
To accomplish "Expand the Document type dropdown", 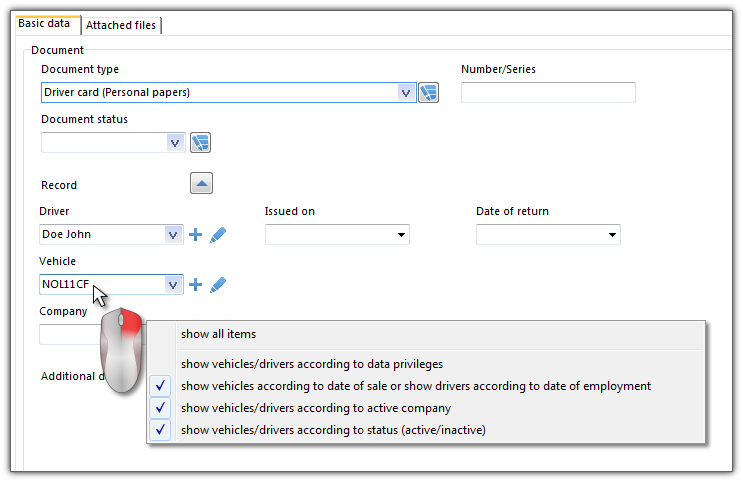I will pos(406,92).
